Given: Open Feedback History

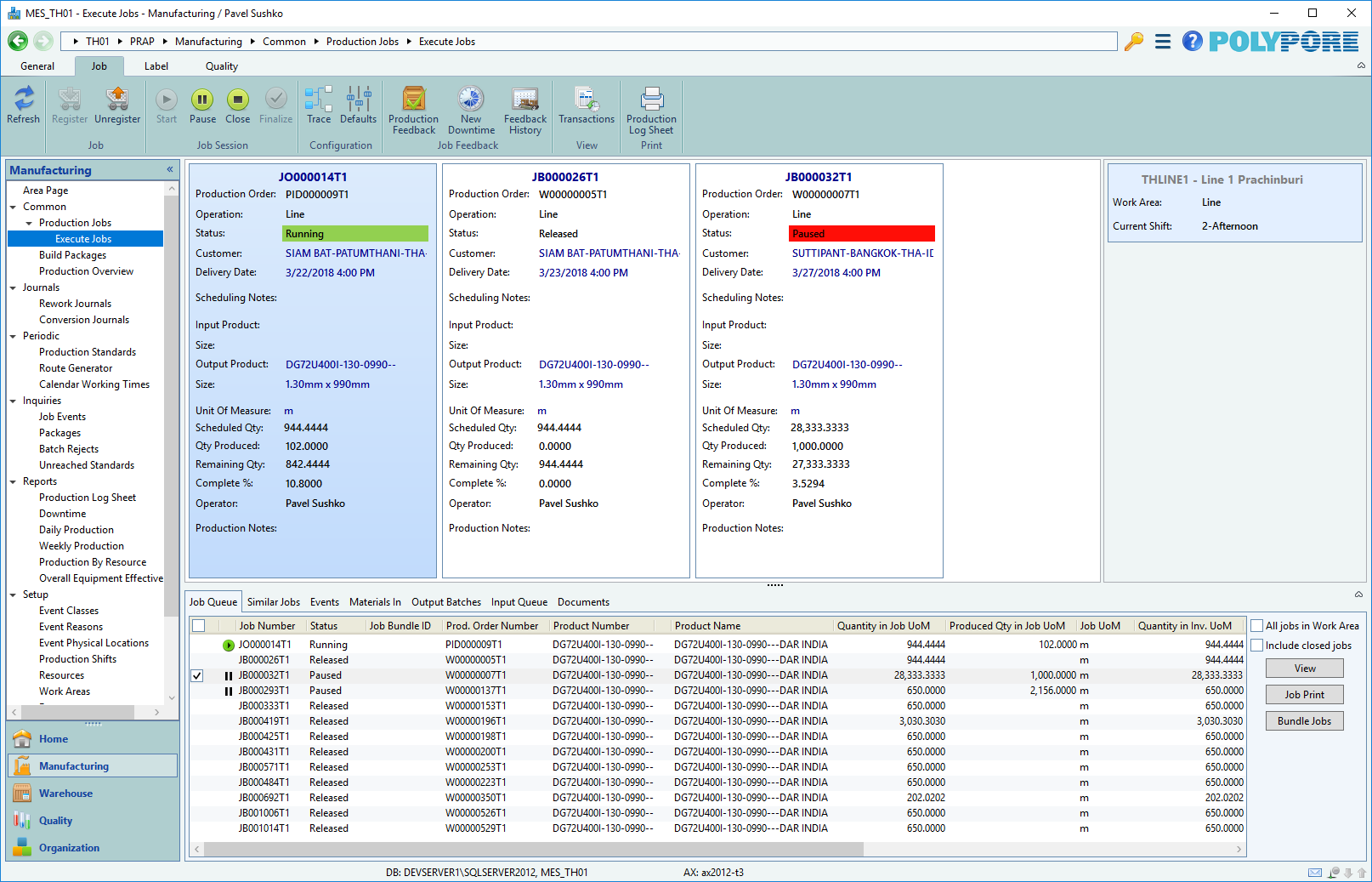Looking at the screenshot, I should point(525,111).
